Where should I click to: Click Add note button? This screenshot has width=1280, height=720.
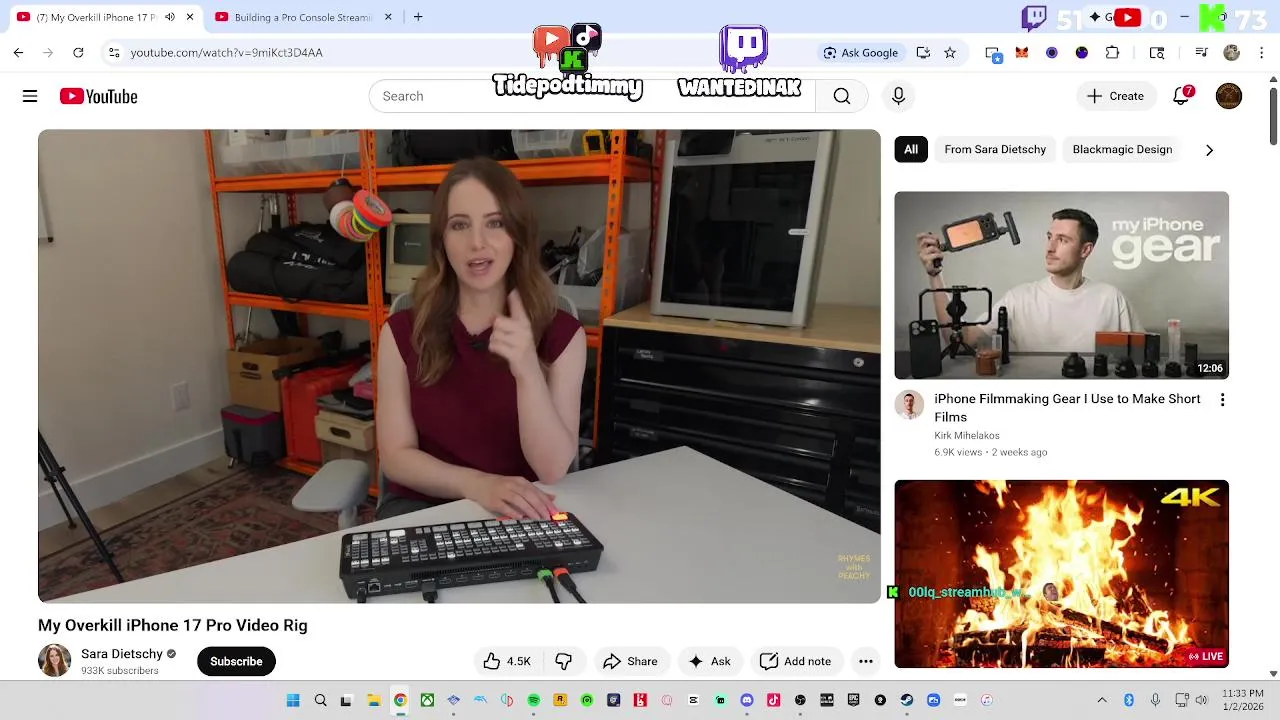[796, 661]
